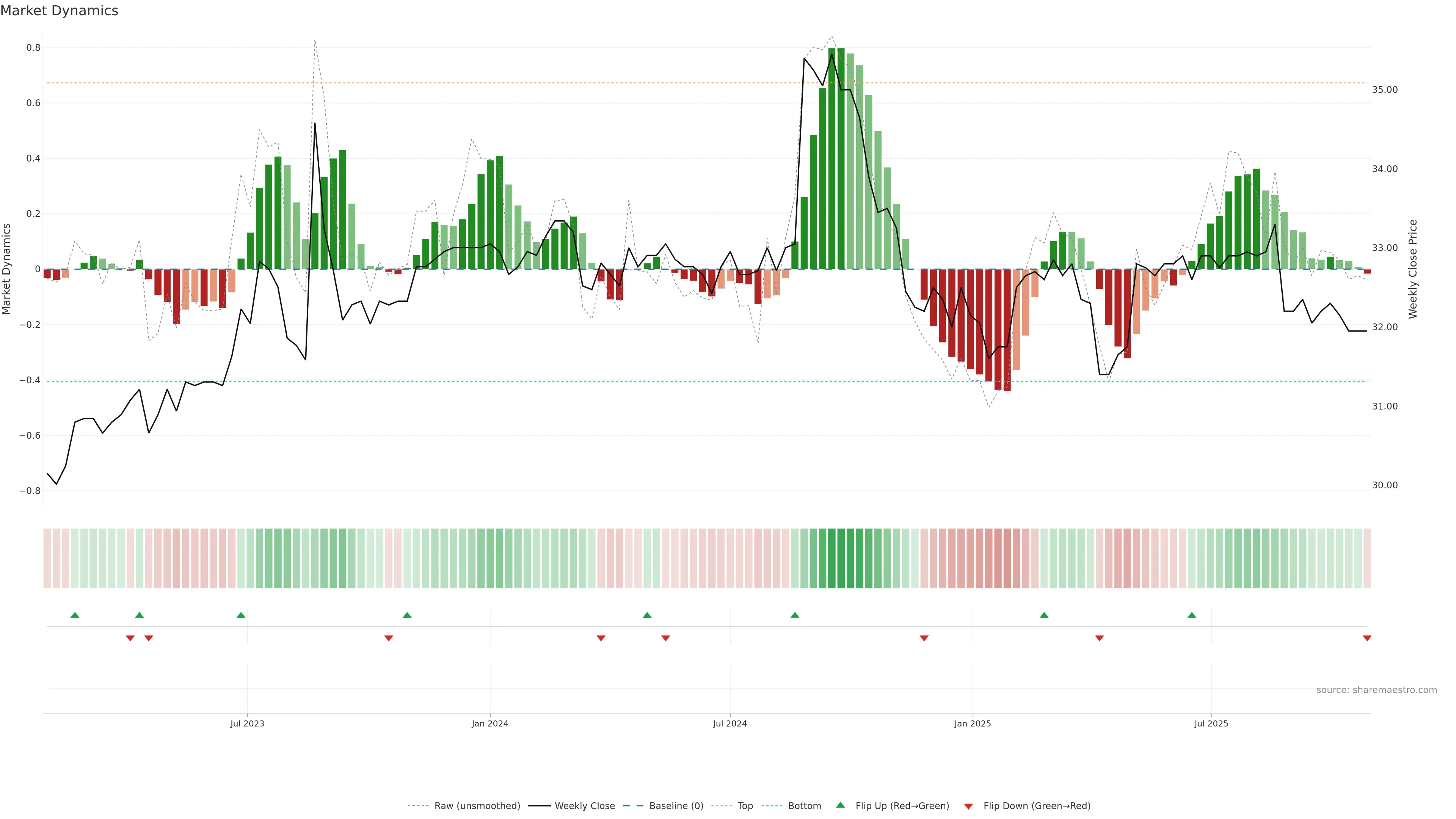Select red flip-down marker between Jan 2025 and Jul 2025

[x=1099, y=638]
